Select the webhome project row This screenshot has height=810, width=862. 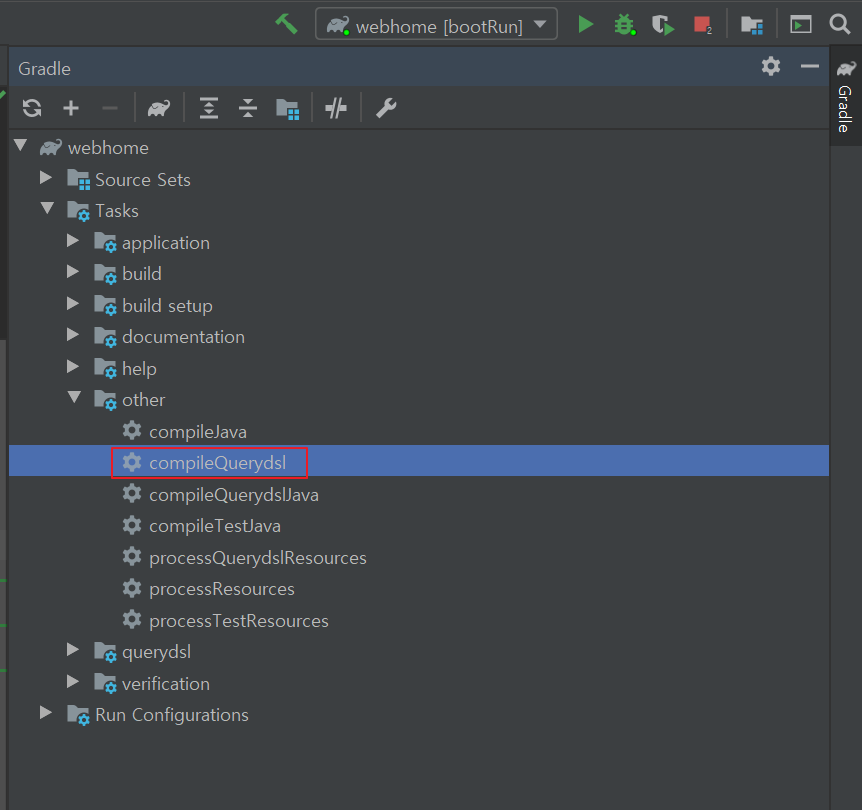(x=419, y=147)
